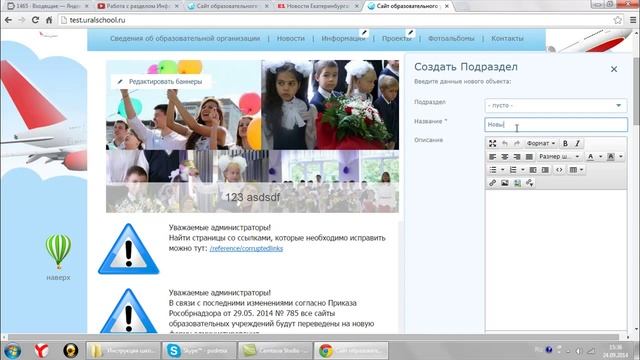Set text background color with highlighted A
The width and height of the screenshot is (640, 360).
pyautogui.click(x=611, y=157)
